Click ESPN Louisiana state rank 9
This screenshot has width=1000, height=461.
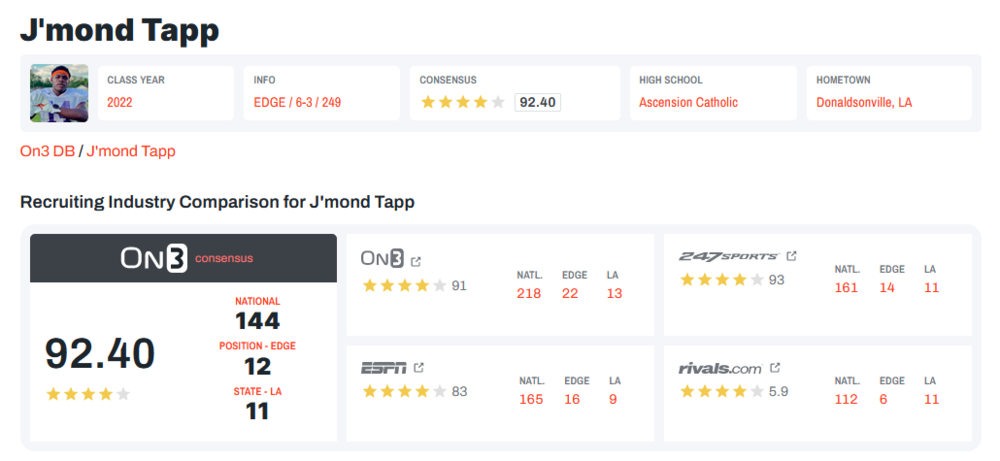coord(613,399)
